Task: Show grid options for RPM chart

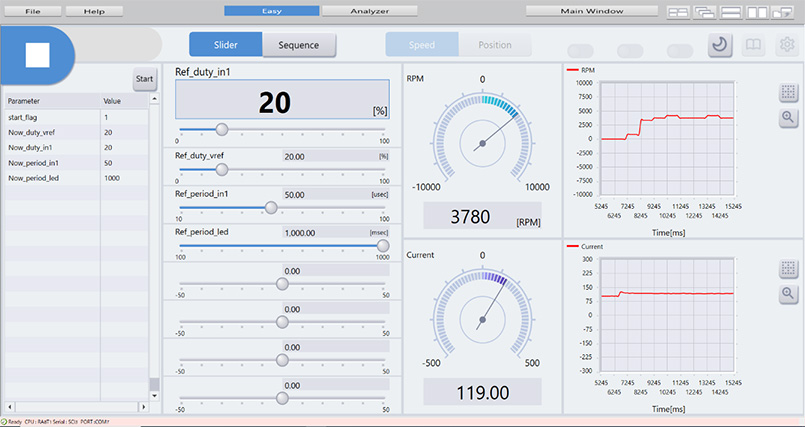Action: click(788, 93)
